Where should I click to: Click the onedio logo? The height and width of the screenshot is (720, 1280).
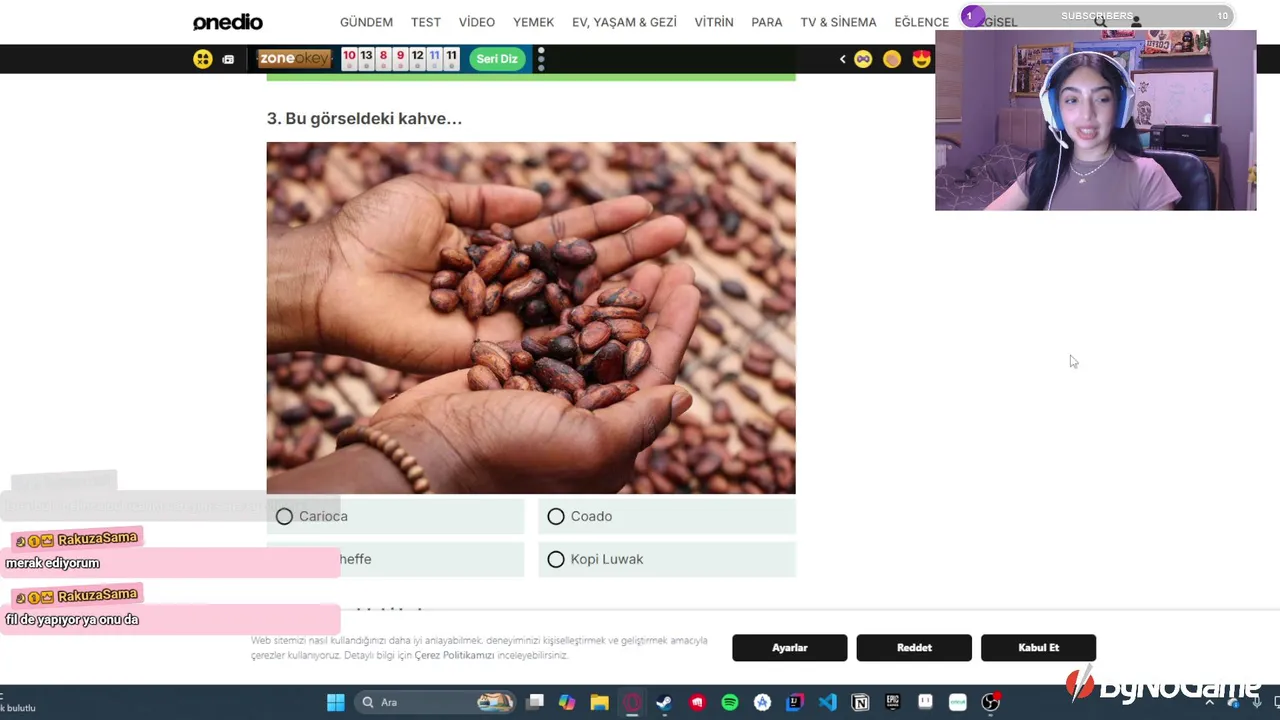[228, 22]
